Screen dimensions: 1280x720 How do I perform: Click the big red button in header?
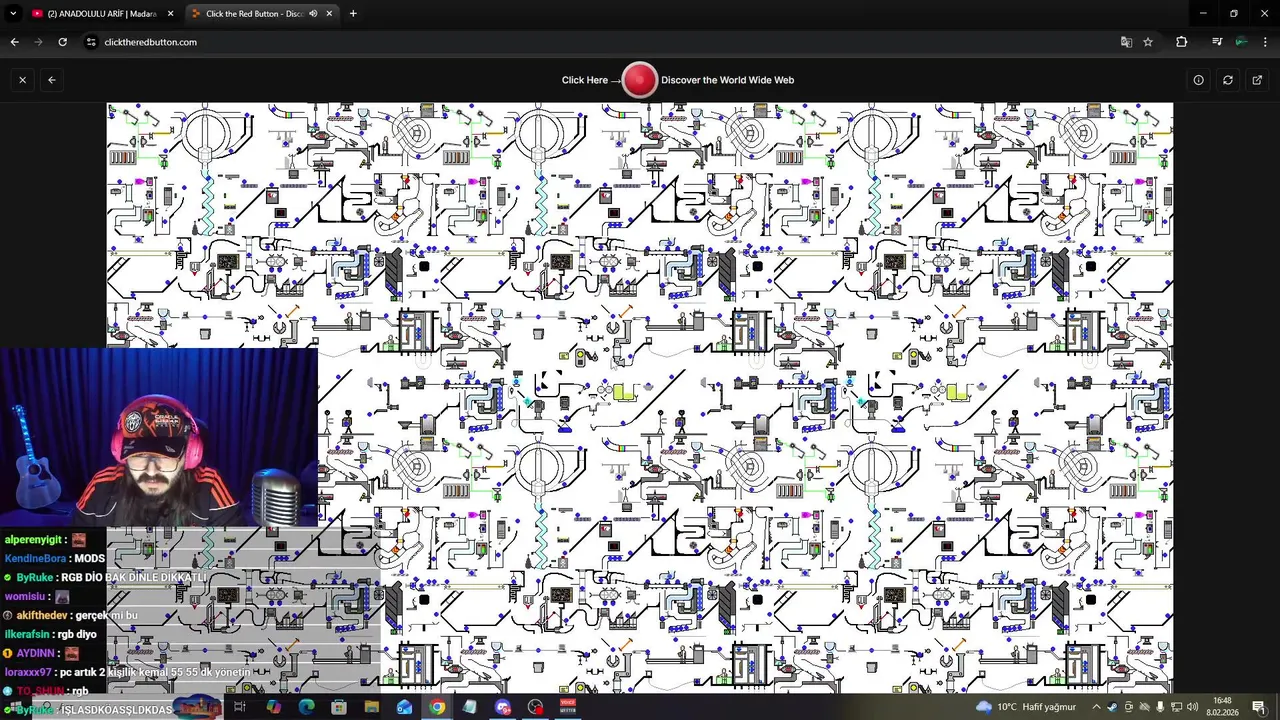pyautogui.click(x=640, y=80)
